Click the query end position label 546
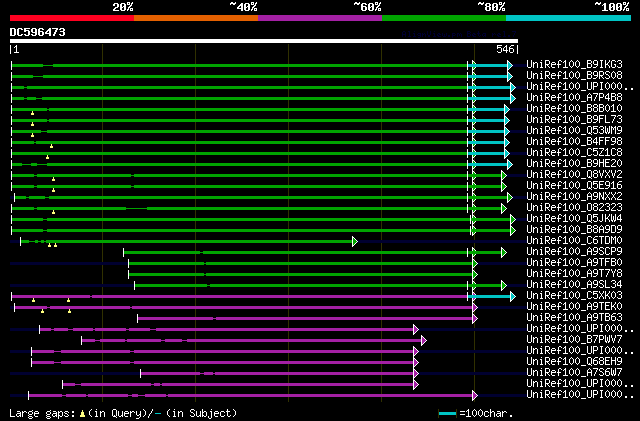This screenshot has height=421, width=640. pyautogui.click(x=505, y=49)
